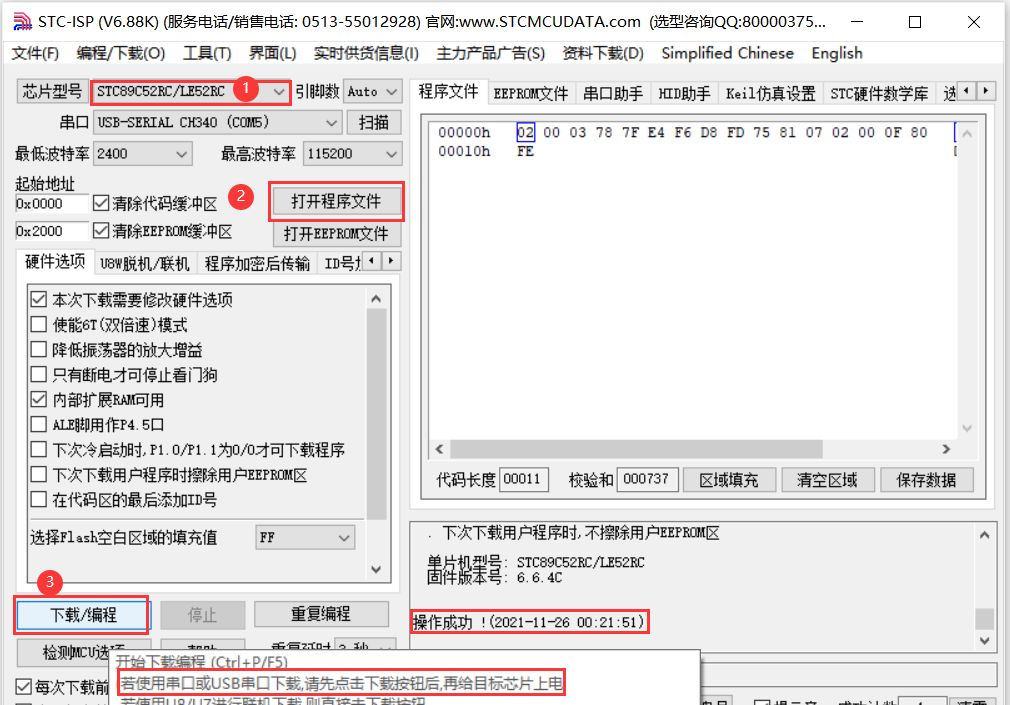Image resolution: width=1010 pixels, height=705 pixels.
Task: Click log output scroll-up arrow
Action: click(984, 535)
